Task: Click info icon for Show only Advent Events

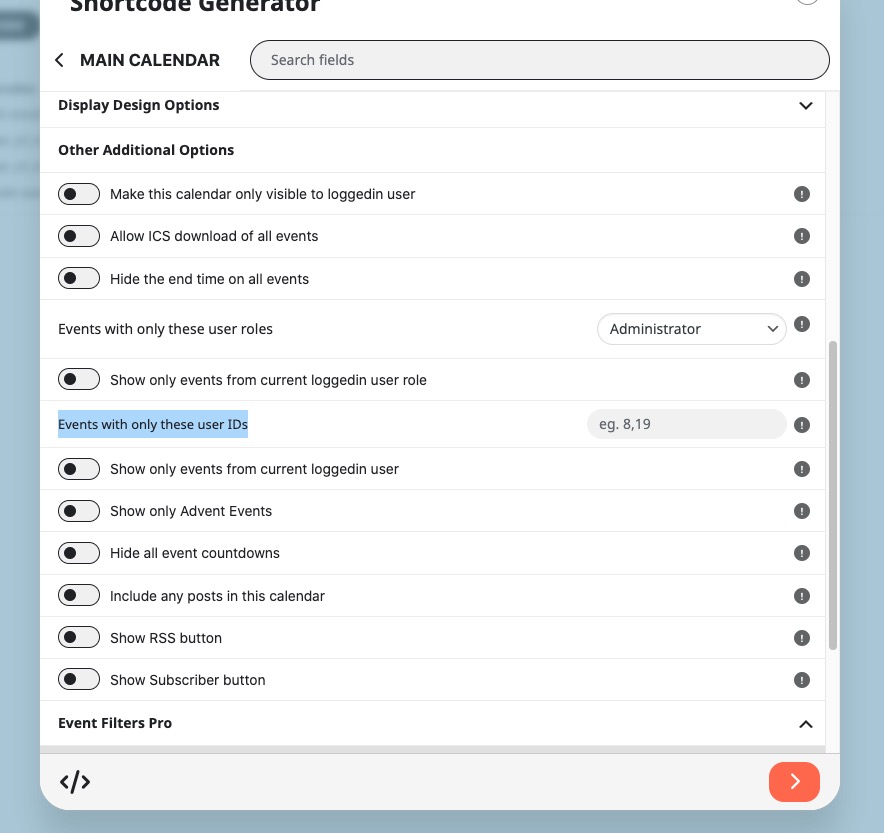Action: [x=802, y=511]
